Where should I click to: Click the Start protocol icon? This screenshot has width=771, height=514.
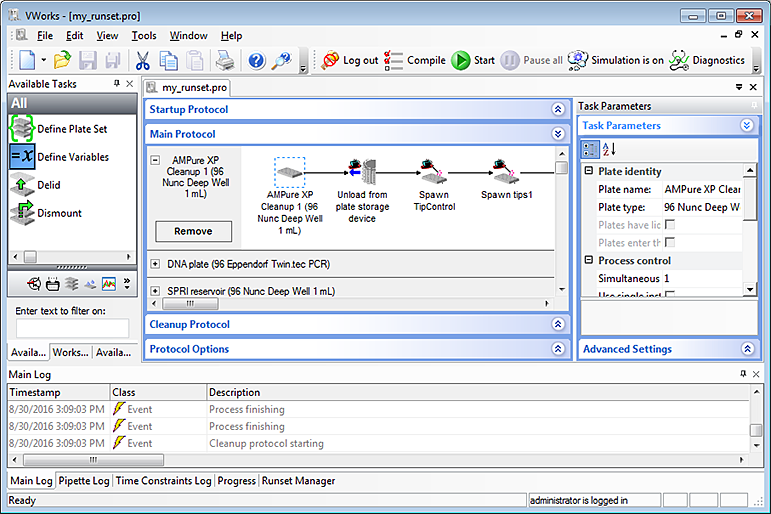(x=461, y=60)
